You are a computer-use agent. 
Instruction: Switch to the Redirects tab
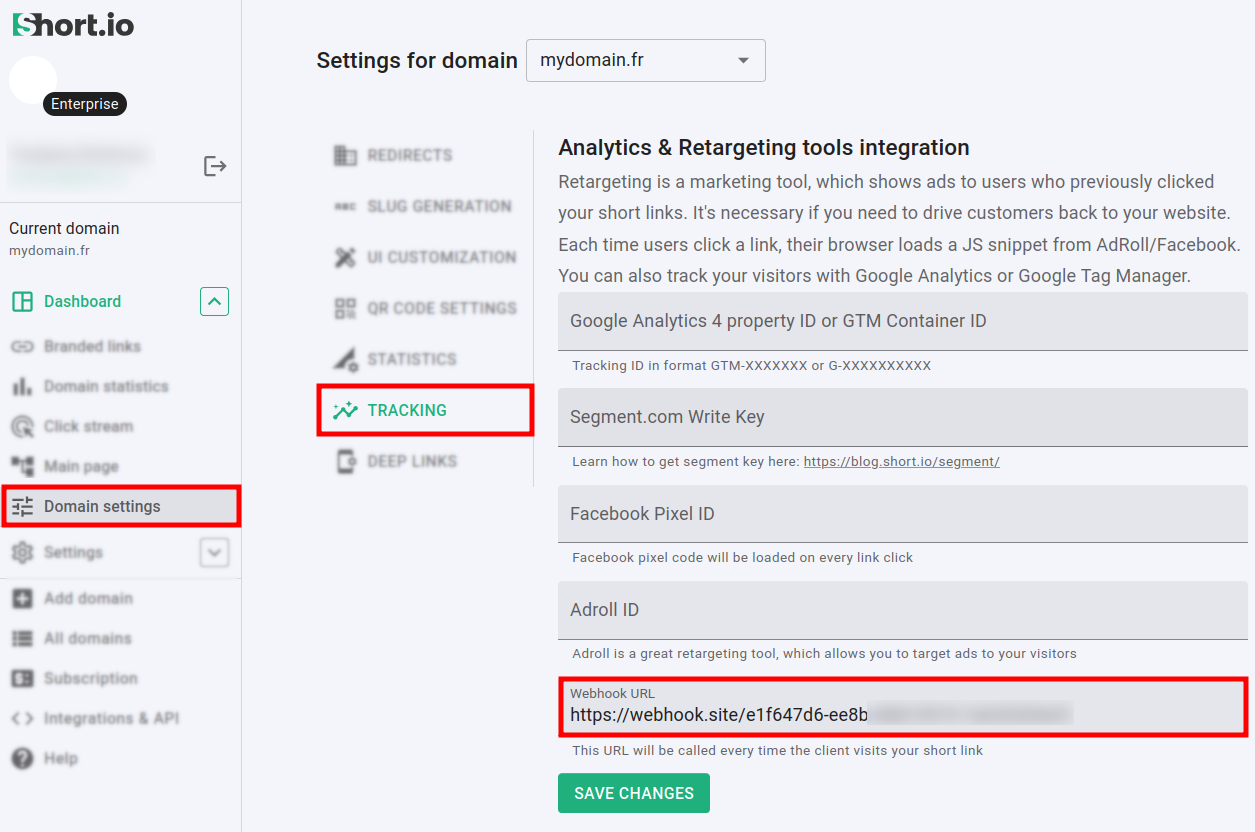[409, 155]
